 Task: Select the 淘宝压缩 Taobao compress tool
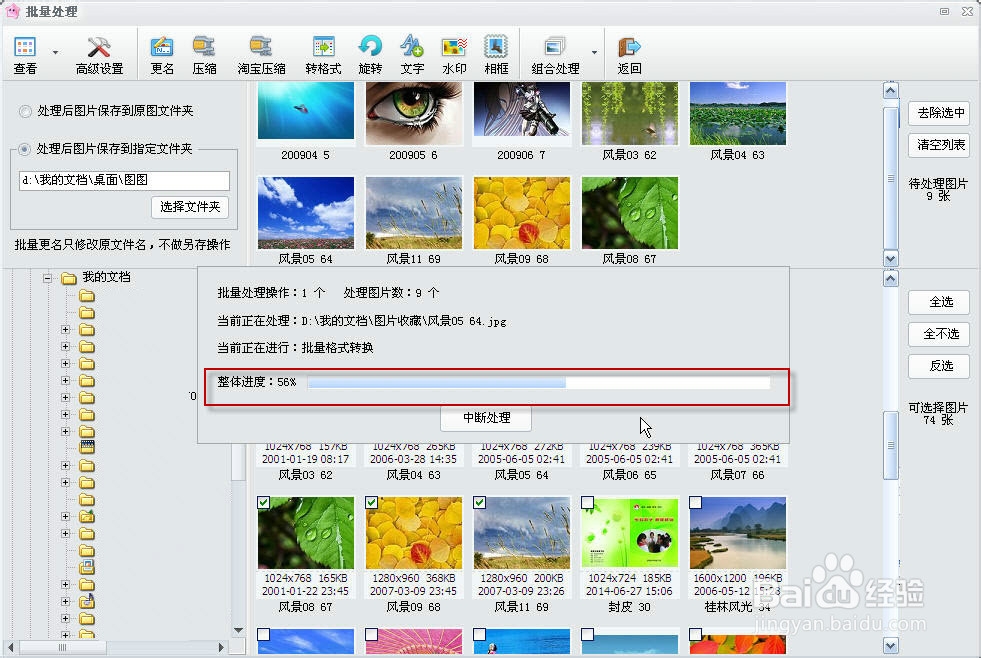point(257,52)
